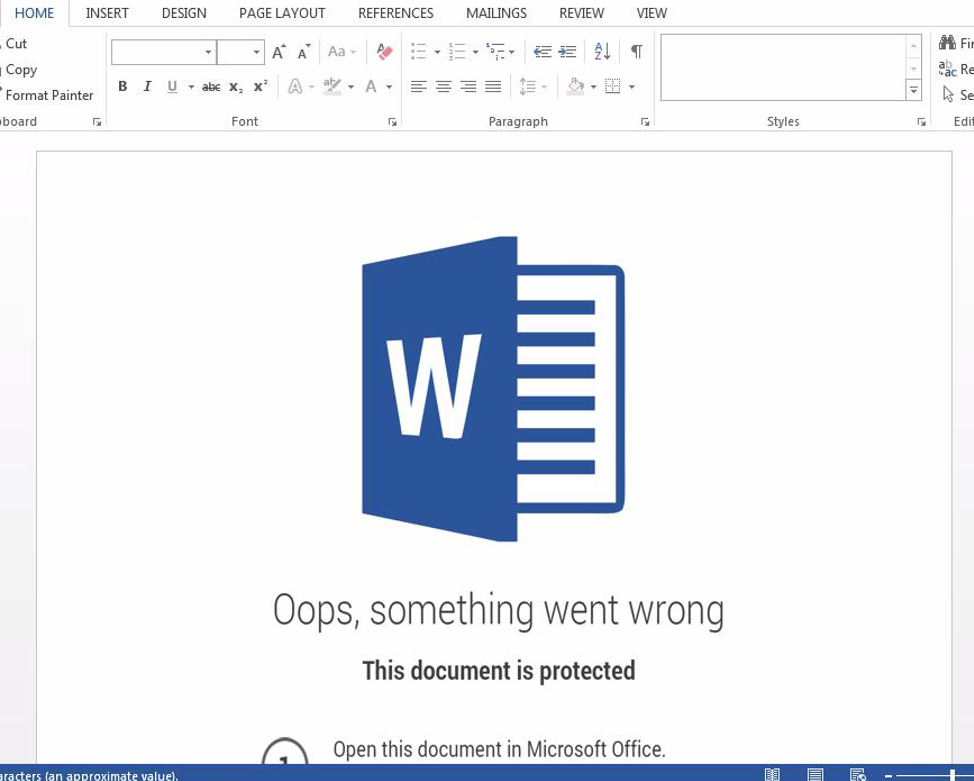The image size is (974, 781).
Task: Toggle italic formatting
Action: click(x=147, y=86)
